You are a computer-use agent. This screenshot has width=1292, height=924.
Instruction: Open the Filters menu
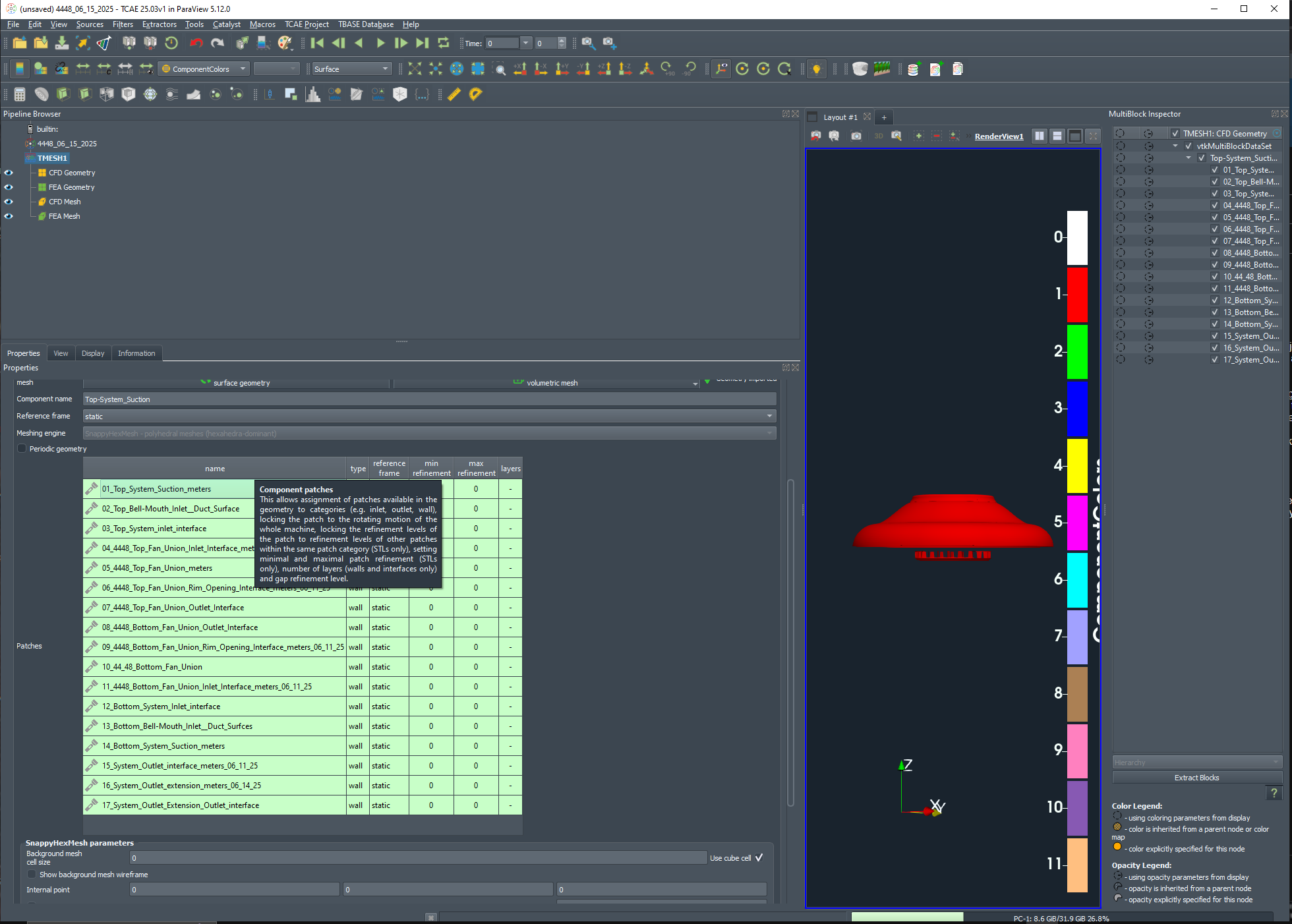pos(123,24)
